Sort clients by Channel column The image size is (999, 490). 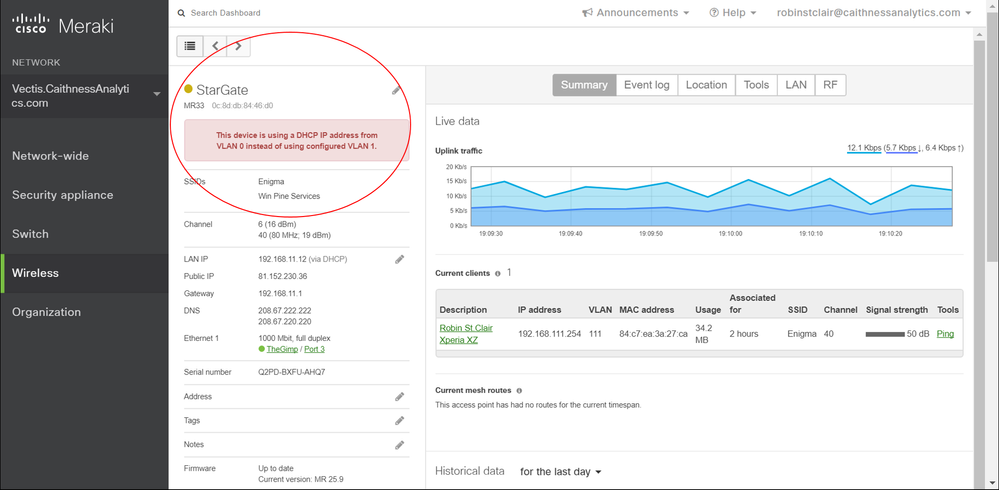point(840,310)
